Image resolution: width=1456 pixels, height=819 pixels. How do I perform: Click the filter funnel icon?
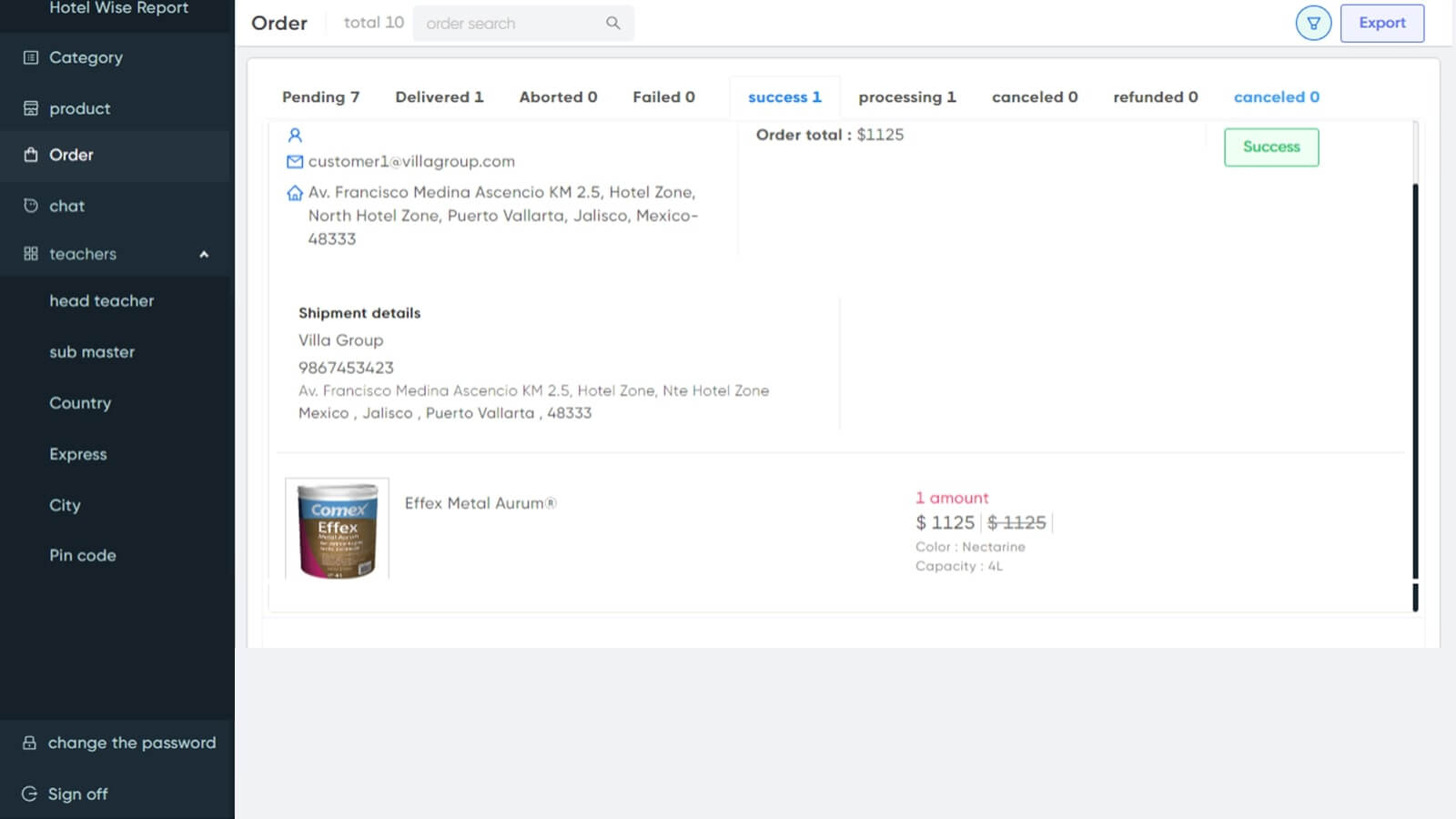click(1313, 23)
